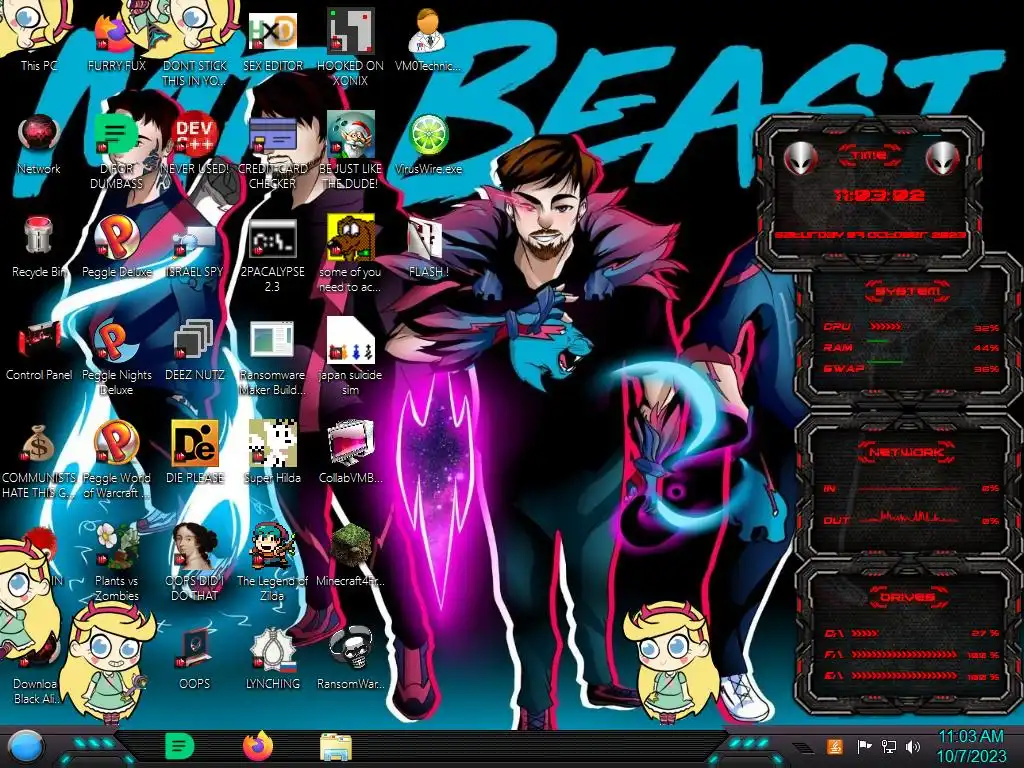Screen dimensions: 1024x768
Task: Open the Ransomware Maker Build... icon
Action: [x=272, y=358]
